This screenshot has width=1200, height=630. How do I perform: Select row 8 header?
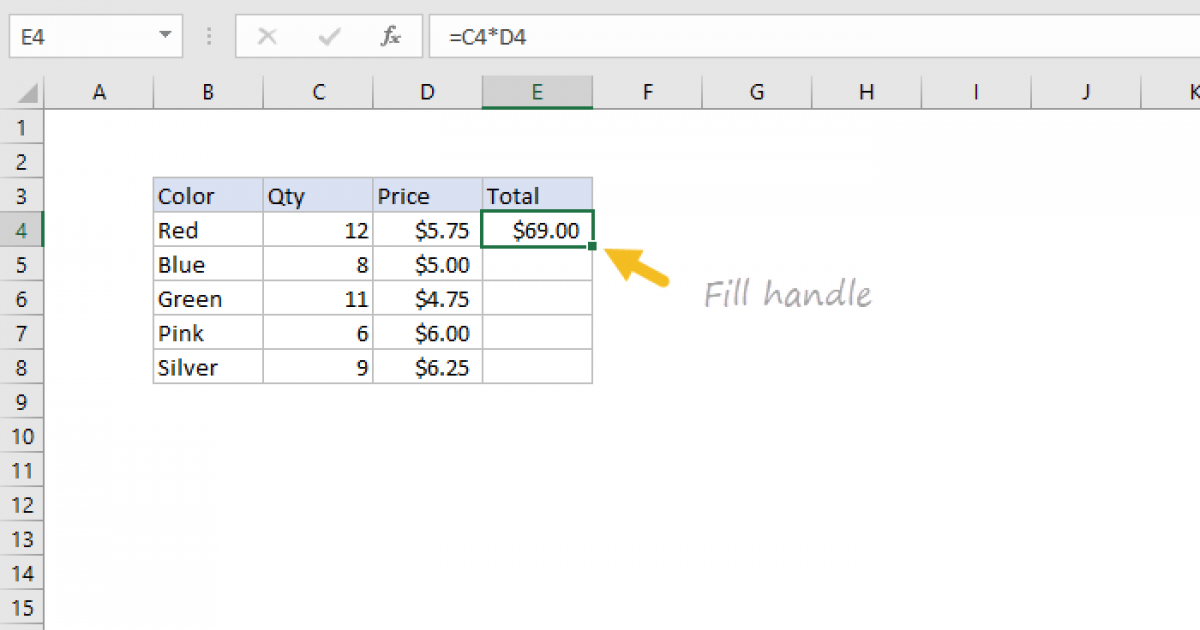tap(22, 367)
